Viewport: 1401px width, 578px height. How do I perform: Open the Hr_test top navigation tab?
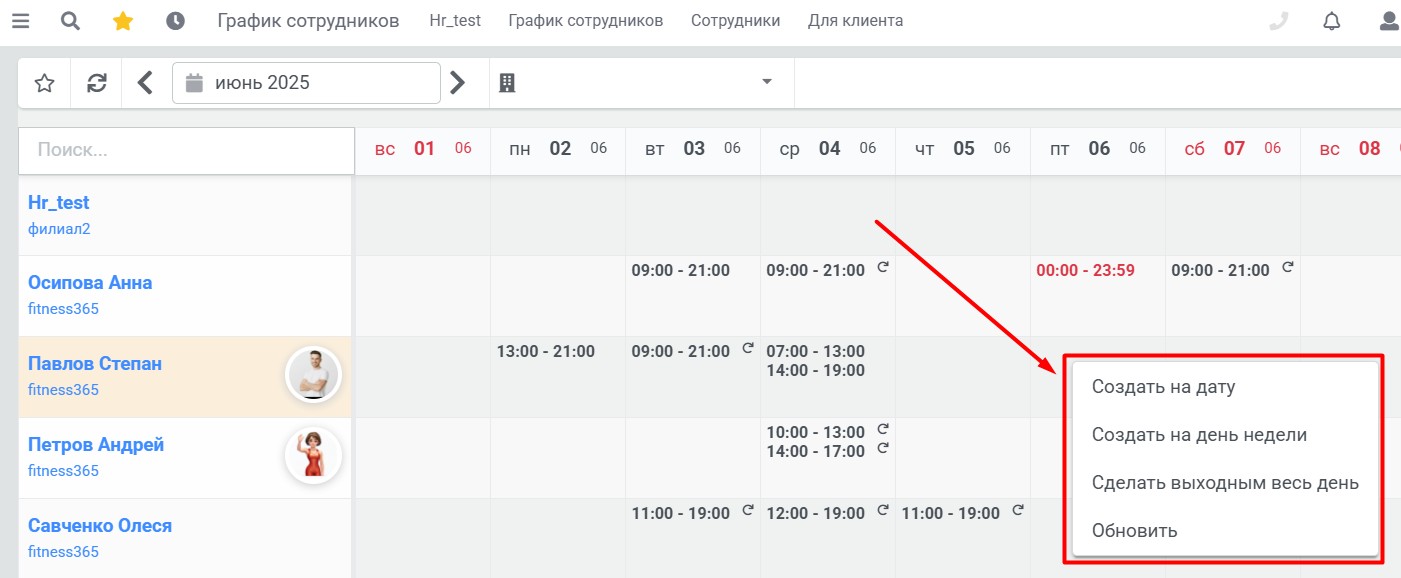click(x=455, y=21)
